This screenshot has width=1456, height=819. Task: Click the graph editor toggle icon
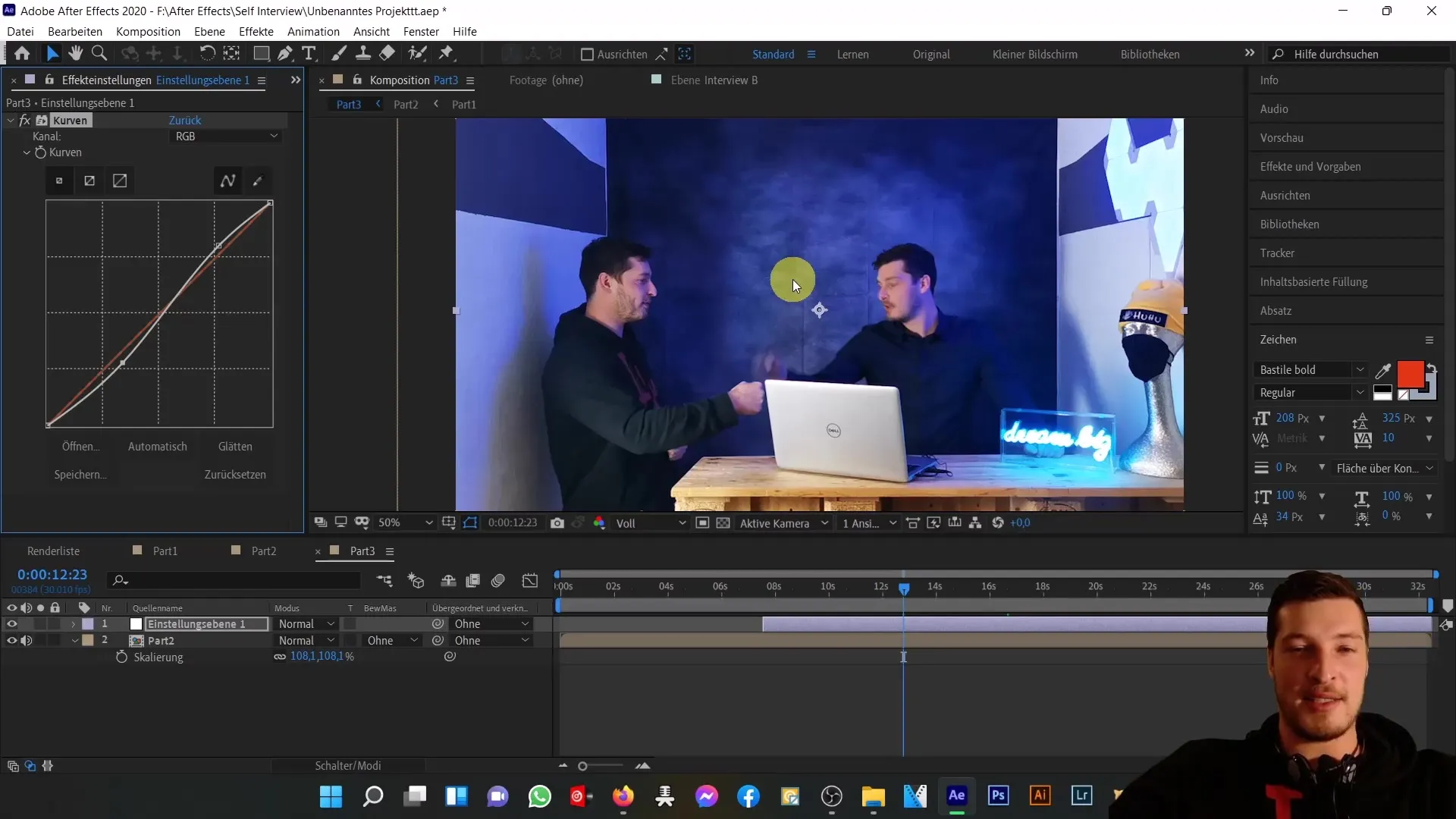coord(530,582)
